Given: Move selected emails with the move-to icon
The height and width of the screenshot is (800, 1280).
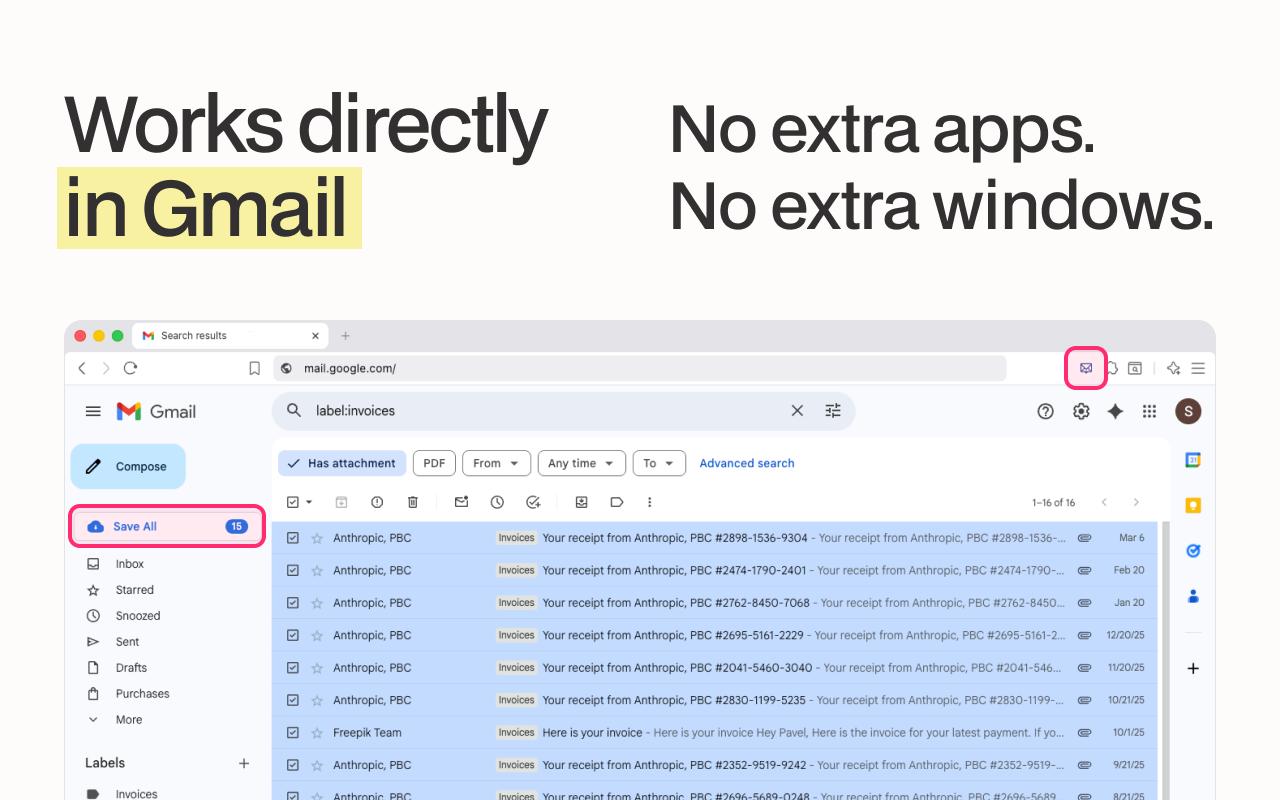Looking at the screenshot, I should (x=581, y=502).
